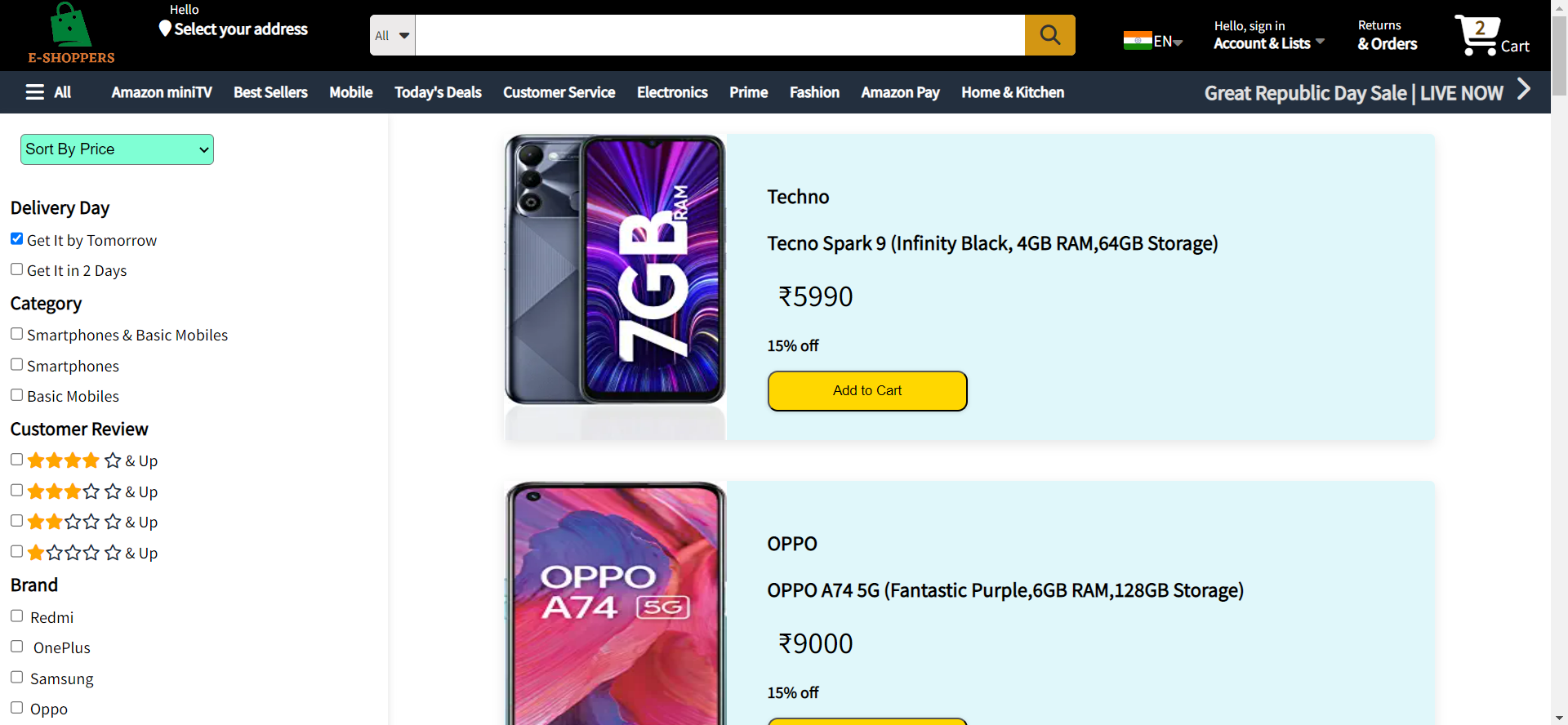Expand the search category All dropdown
This screenshot has width=1568, height=725.
(x=393, y=35)
